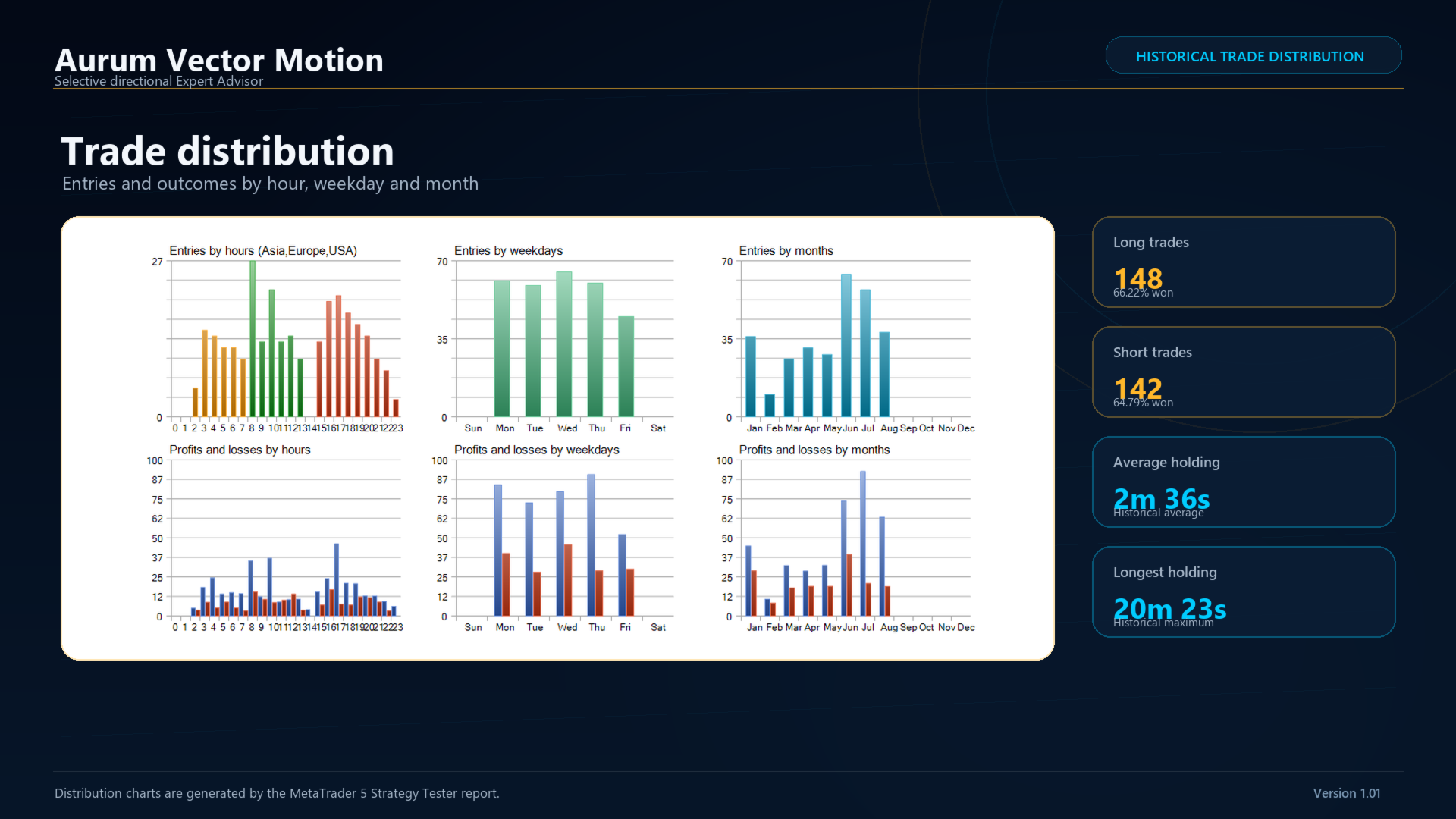Click the tallest June bar in Entries by months
The height and width of the screenshot is (819, 1456).
pos(846,346)
